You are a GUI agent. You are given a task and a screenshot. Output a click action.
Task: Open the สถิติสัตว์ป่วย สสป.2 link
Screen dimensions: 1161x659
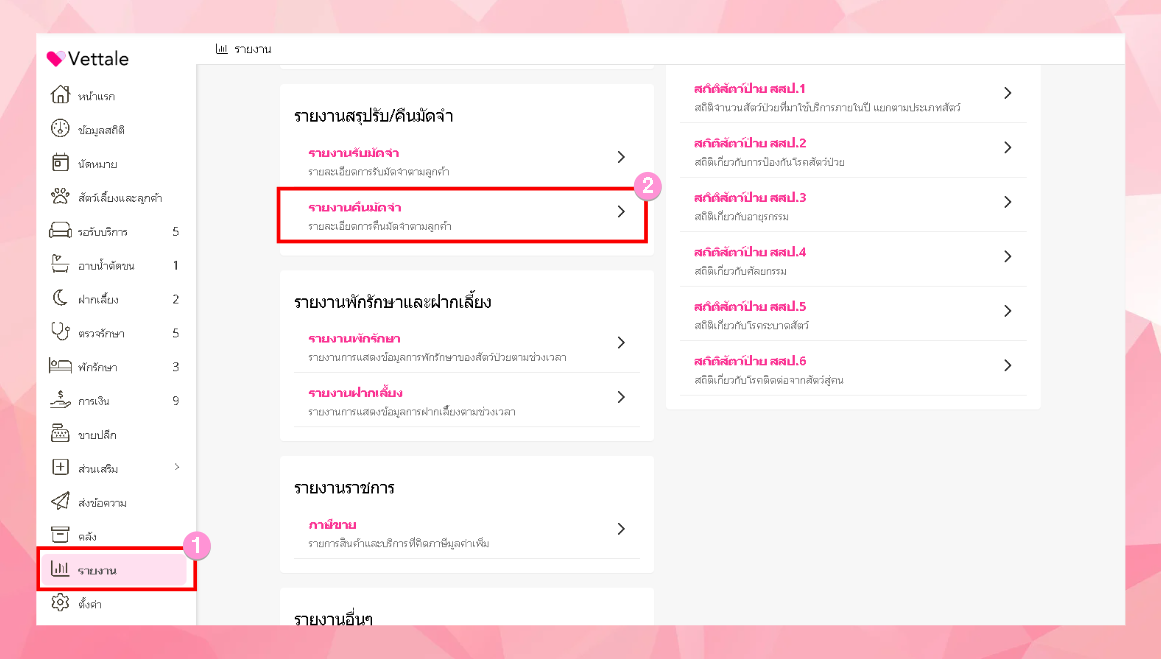coord(750,143)
